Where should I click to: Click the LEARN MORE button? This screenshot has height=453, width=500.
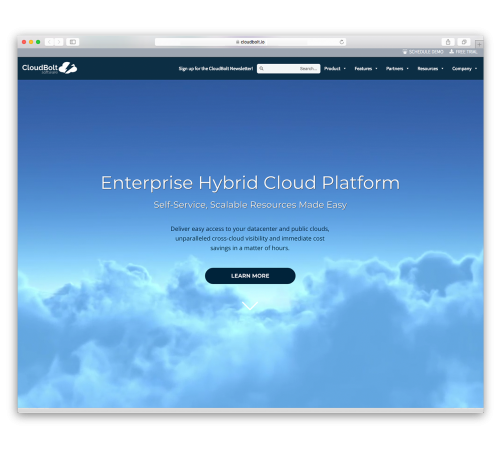click(250, 276)
